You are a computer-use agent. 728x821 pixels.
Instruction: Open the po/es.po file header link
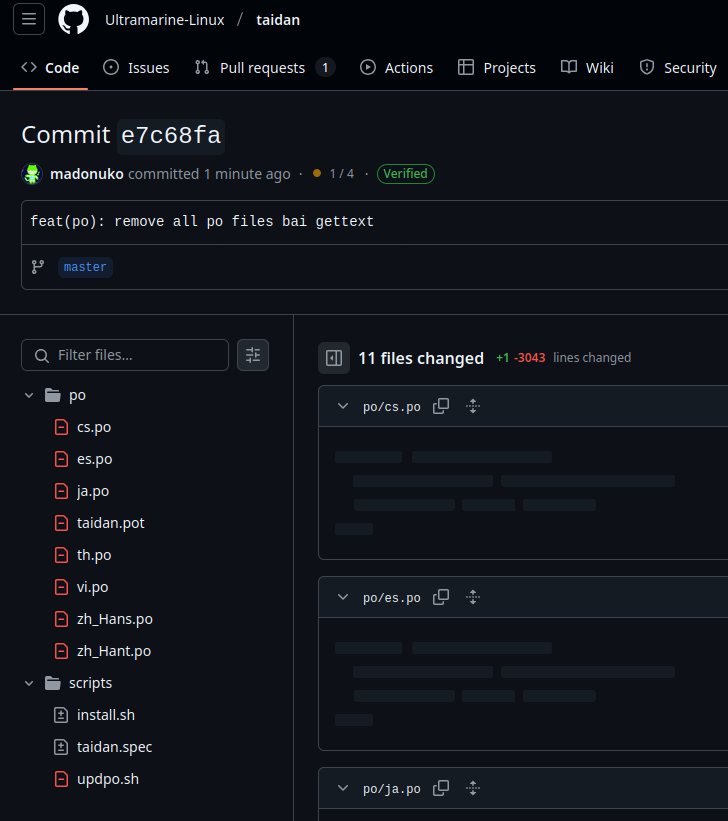click(392, 598)
